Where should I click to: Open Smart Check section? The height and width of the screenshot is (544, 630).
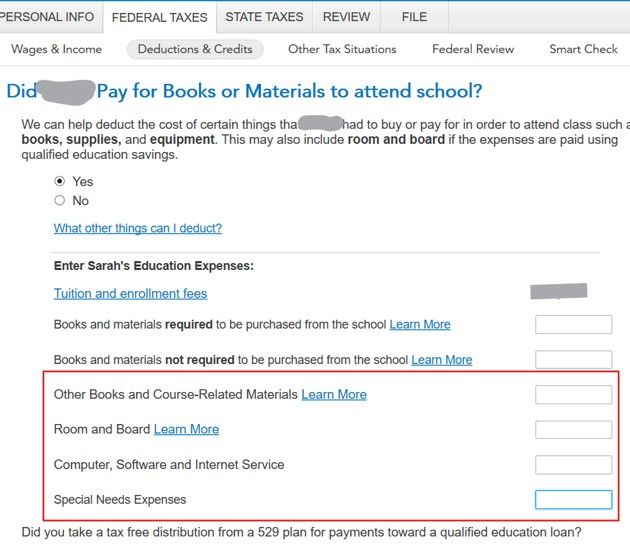point(583,49)
